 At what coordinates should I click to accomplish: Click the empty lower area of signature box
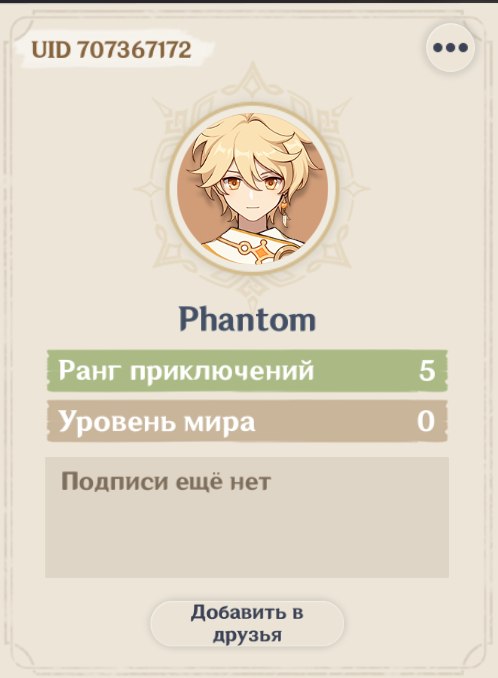[247, 540]
